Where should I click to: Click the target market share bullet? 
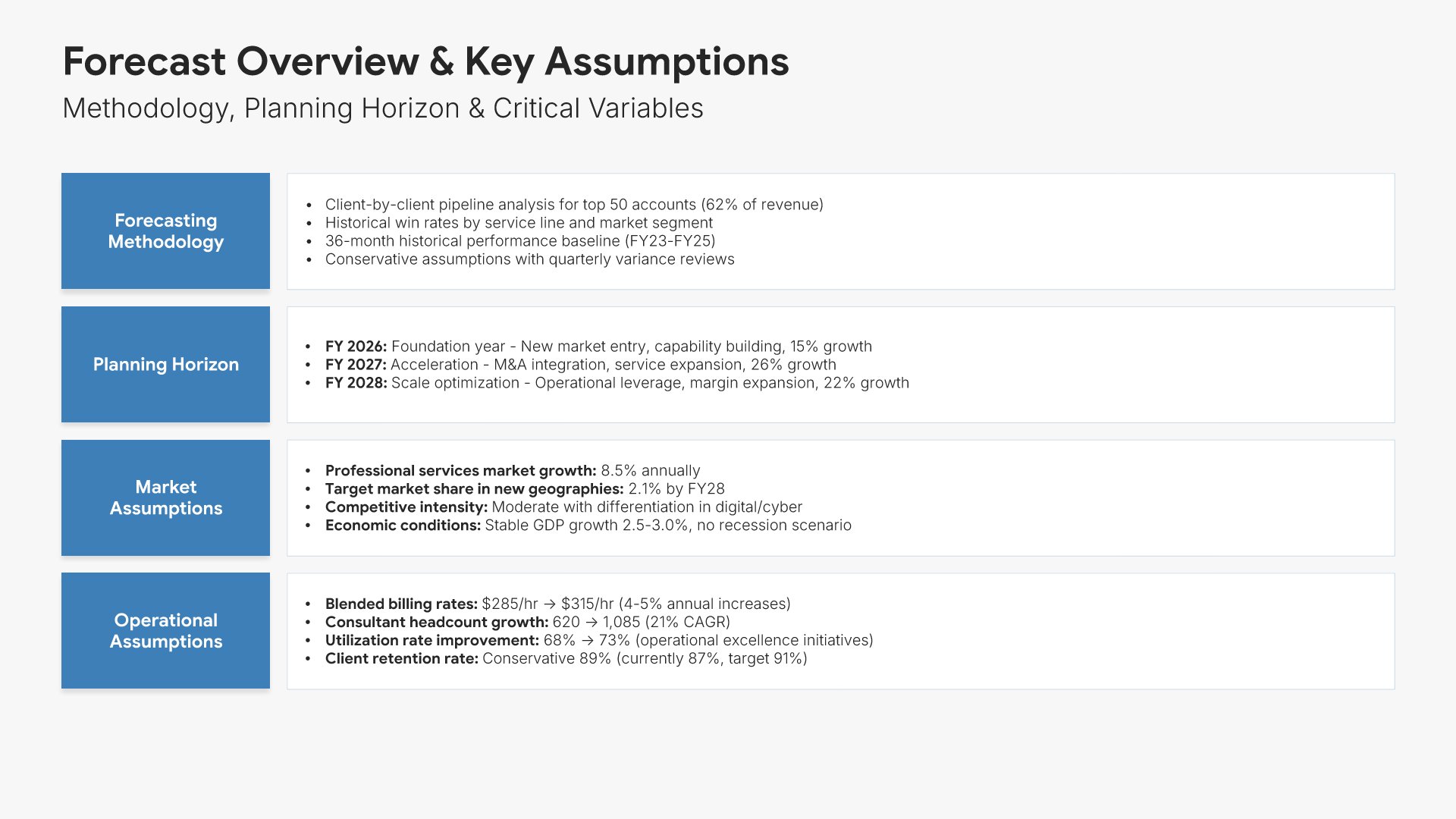pos(524,489)
